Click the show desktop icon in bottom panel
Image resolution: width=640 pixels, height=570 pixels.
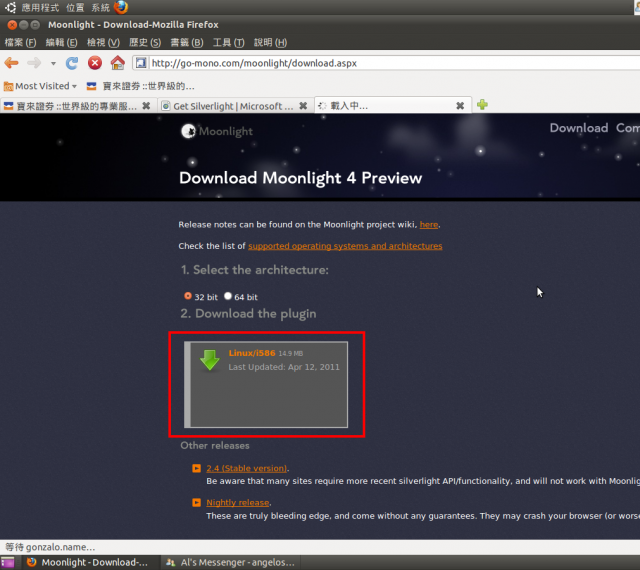coord(7,562)
